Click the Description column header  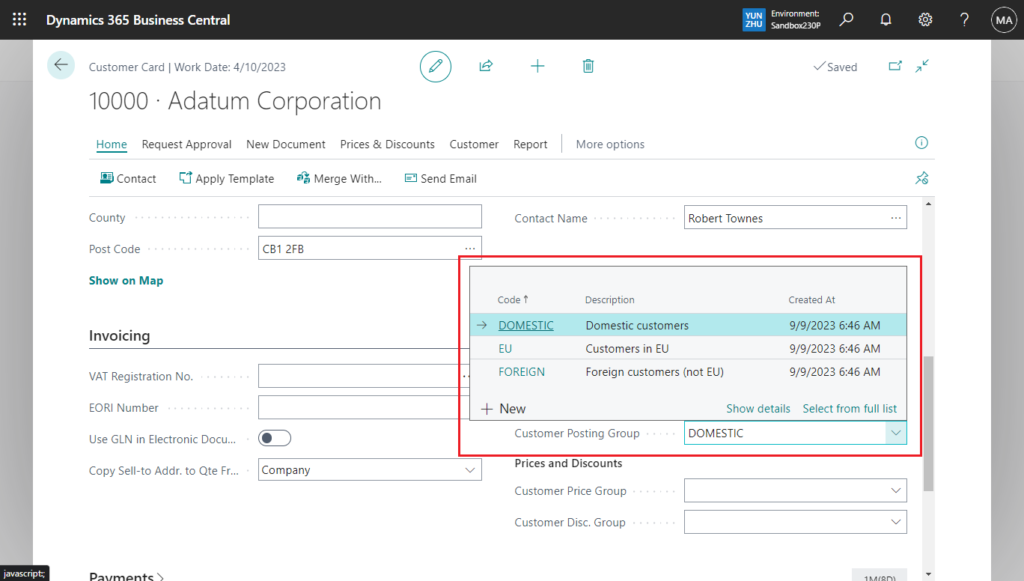click(x=609, y=300)
